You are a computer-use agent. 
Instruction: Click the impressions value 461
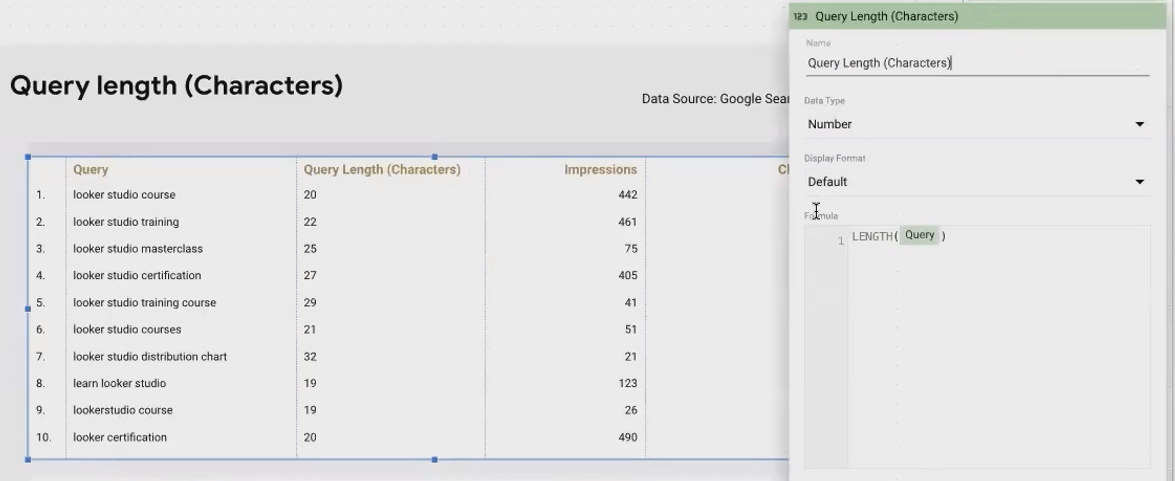[x=627, y=222]
